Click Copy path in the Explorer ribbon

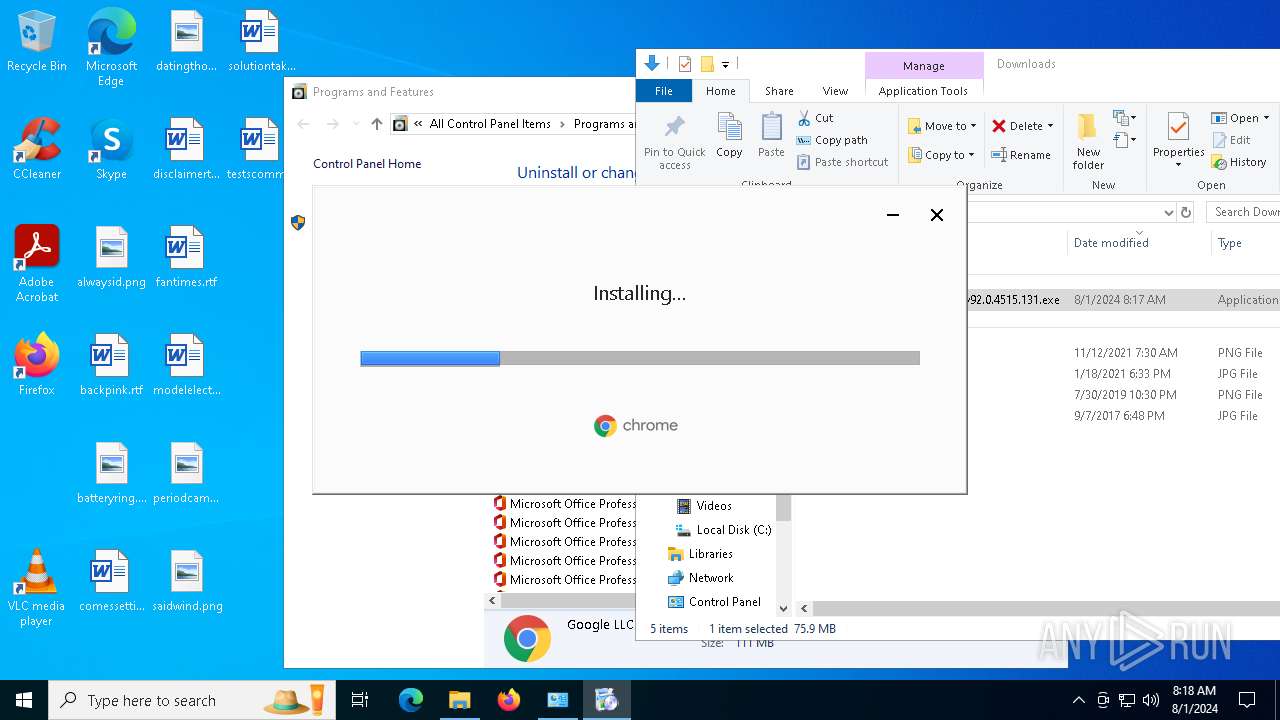pos(832,140)
